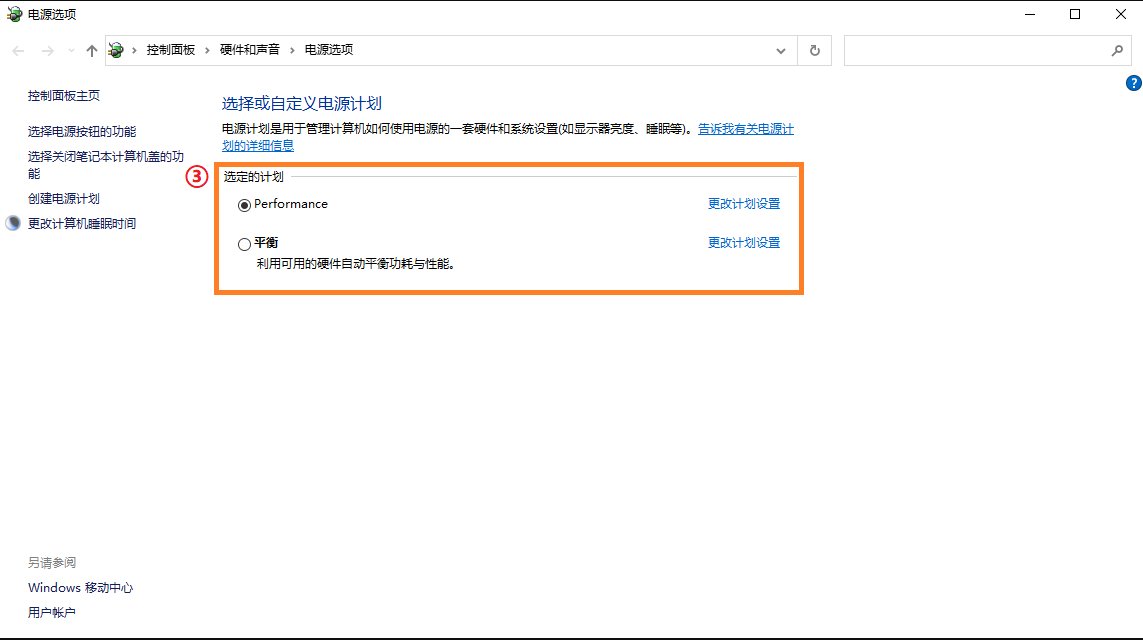
Task: Open Windows 移动中心 link
Action: 80,587
